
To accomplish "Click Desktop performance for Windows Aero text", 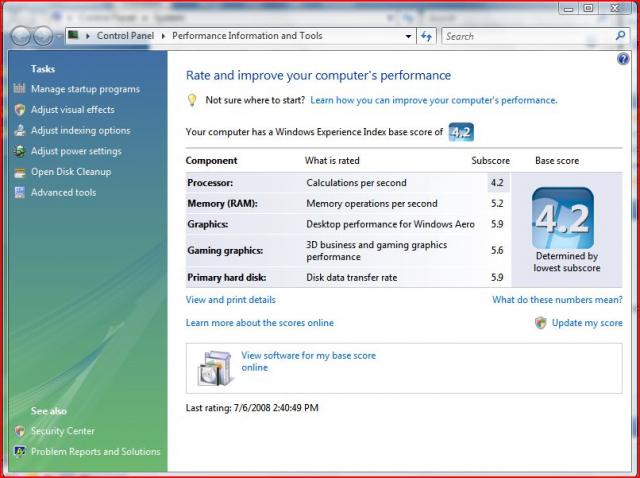I will [x=390, y=224].
